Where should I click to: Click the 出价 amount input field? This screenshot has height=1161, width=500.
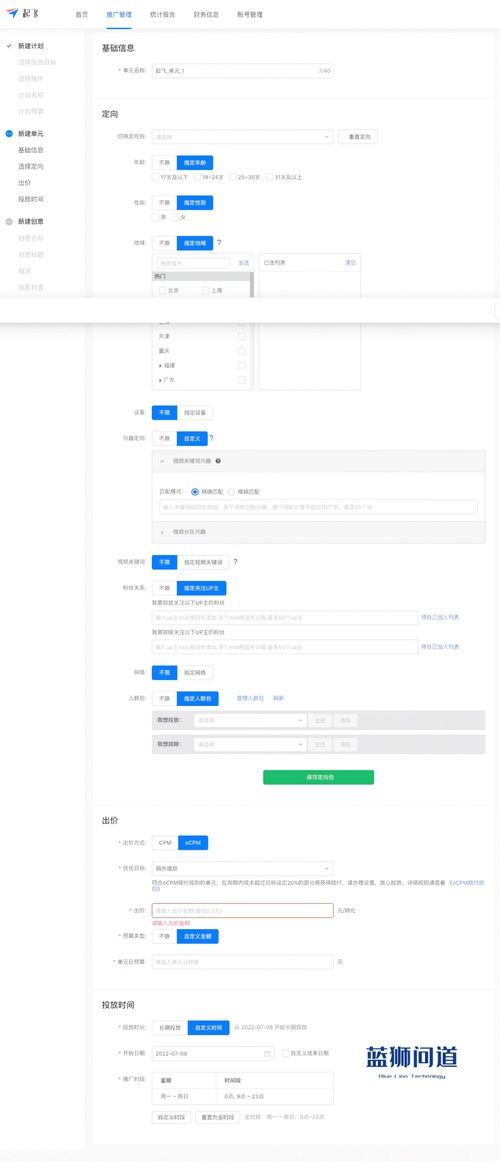click(243, 910)
